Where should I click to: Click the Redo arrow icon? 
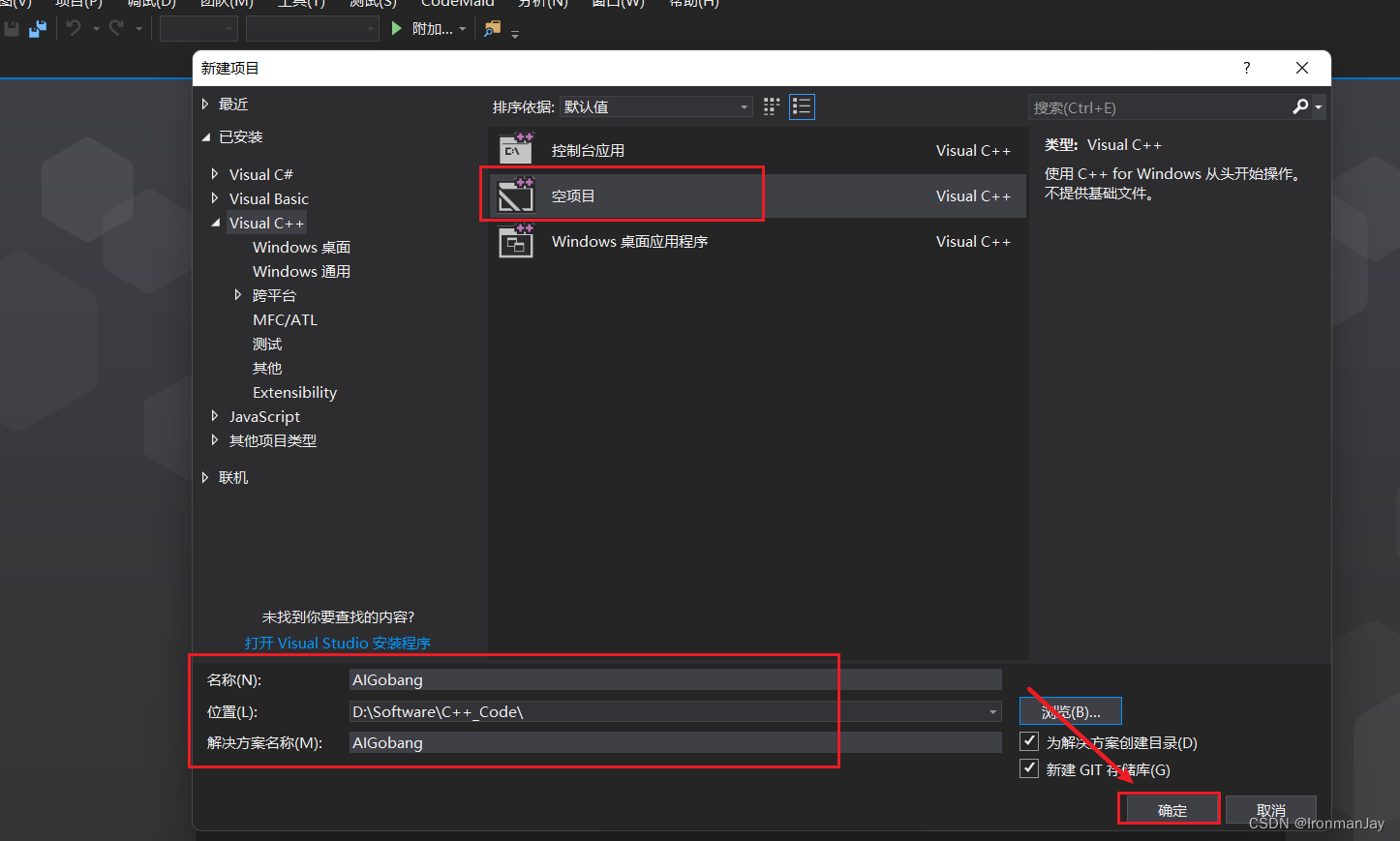point(117,29)
